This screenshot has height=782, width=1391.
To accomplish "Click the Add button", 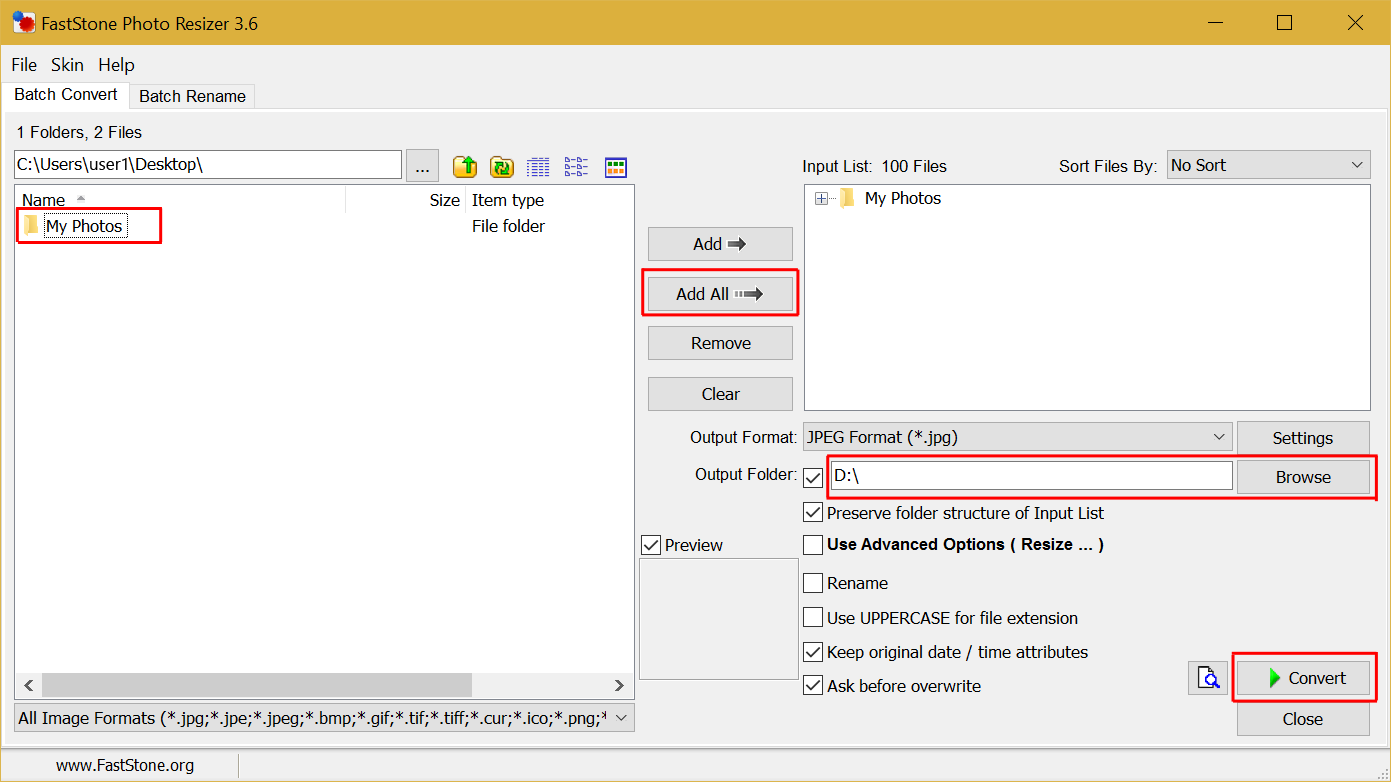I will (720, 244).
